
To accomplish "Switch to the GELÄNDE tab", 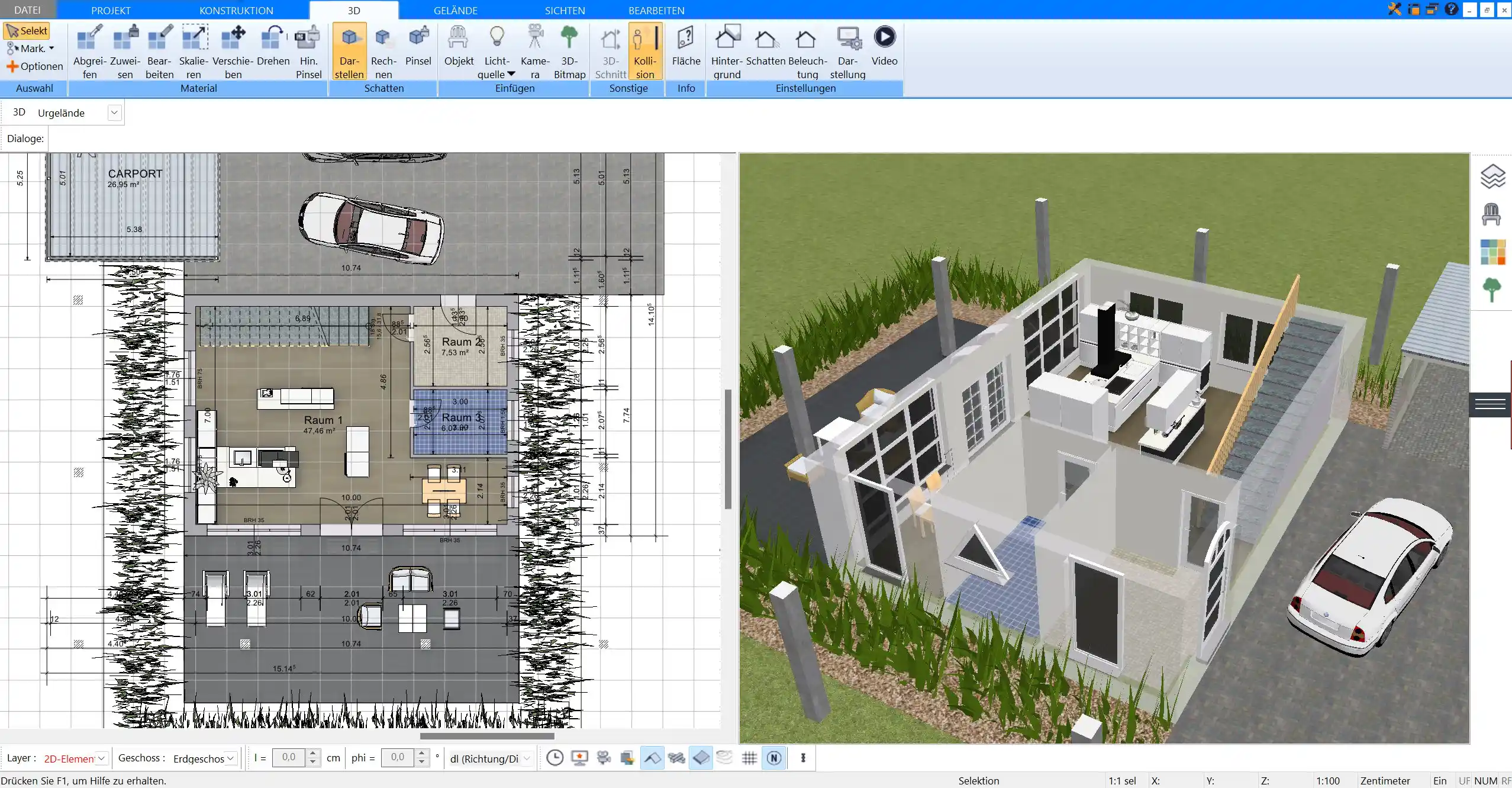I will click(x=456, y=10).
